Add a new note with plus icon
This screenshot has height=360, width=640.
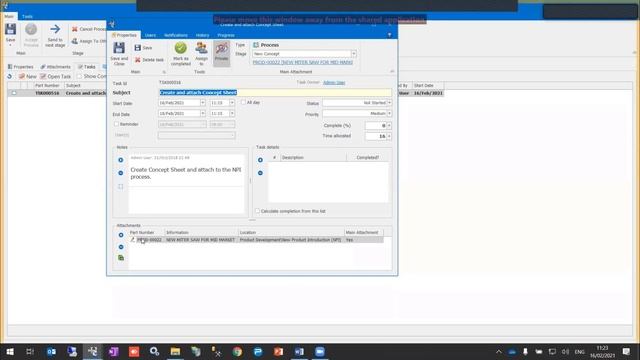[x=121, y=160]
